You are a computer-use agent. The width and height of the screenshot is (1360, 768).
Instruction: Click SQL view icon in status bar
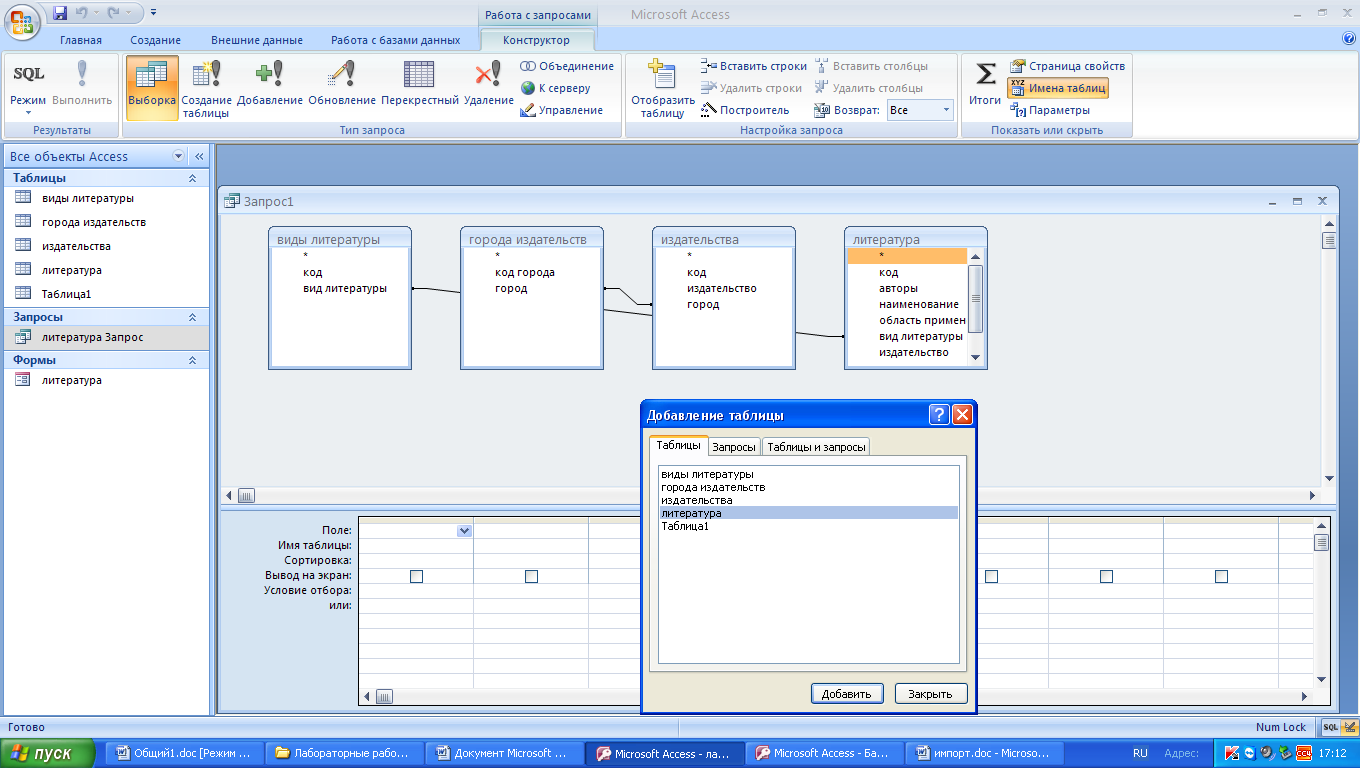click(1331, 727)
